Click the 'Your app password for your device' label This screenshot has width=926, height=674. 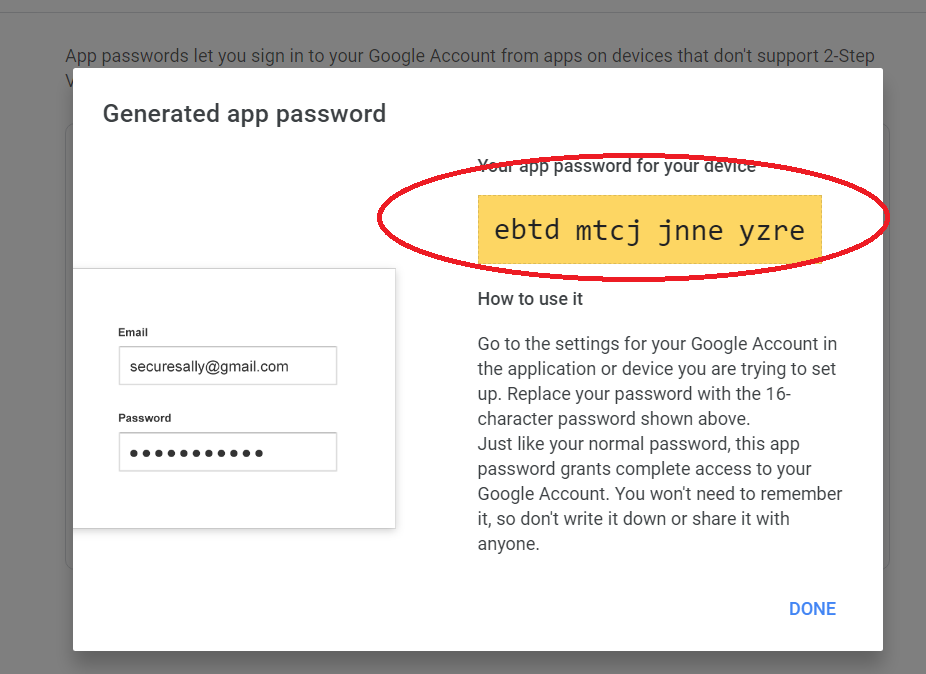point(616,166)
